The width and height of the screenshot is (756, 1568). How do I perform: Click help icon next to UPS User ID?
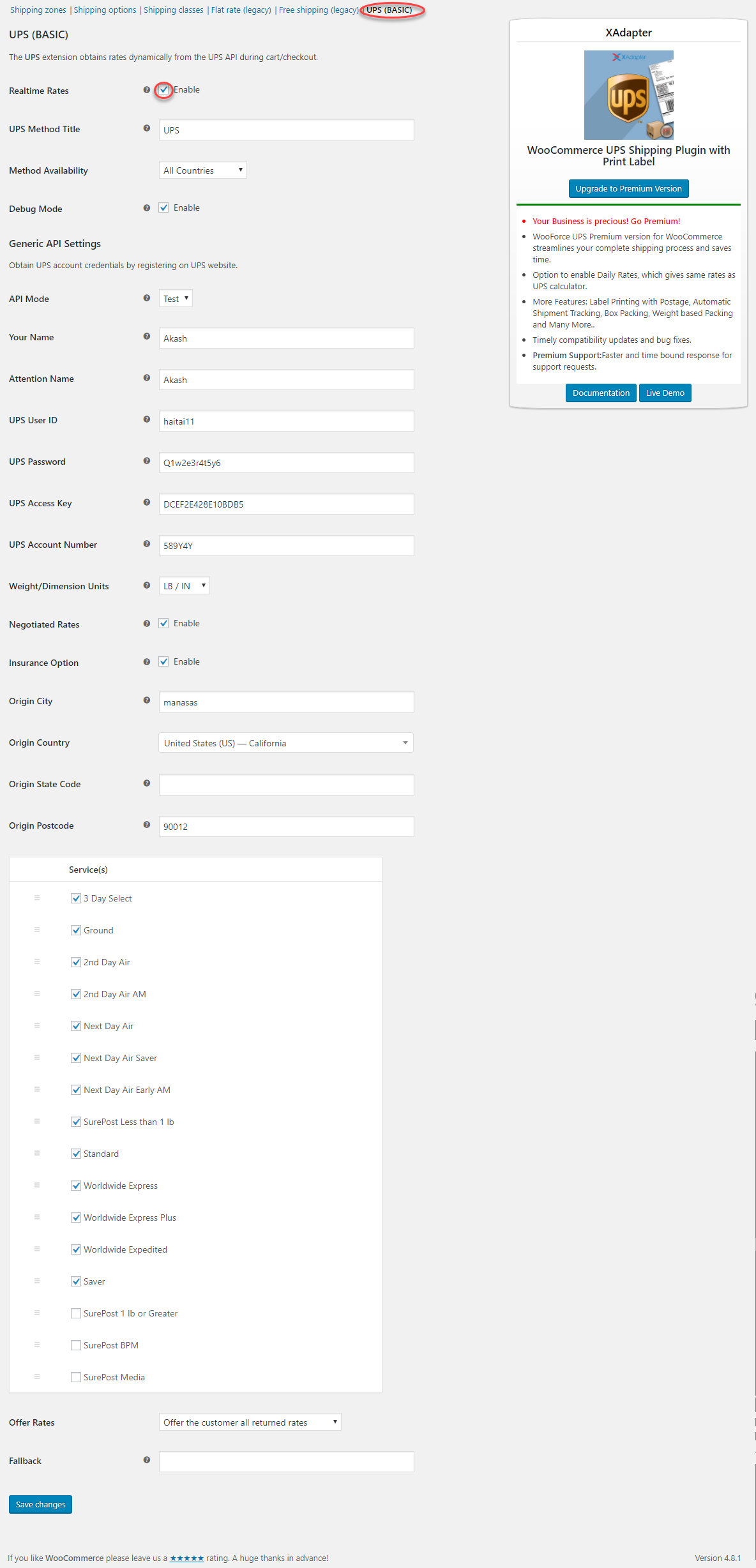click(147, 419)
